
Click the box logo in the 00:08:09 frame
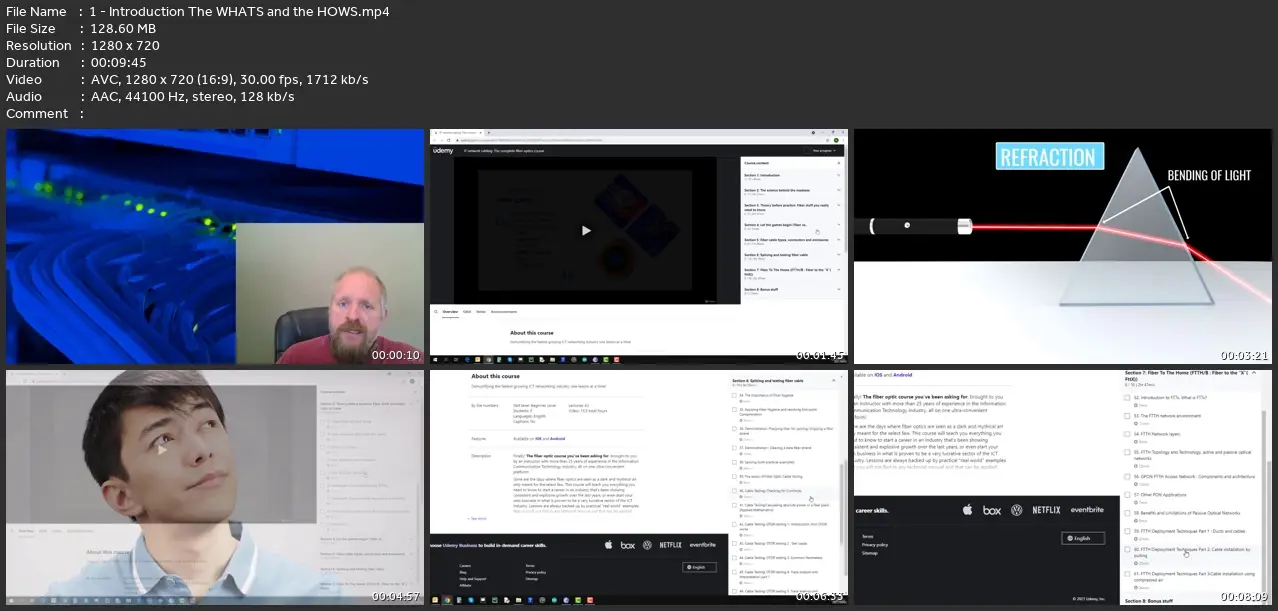pyautogui.click(x=992, y=510)
